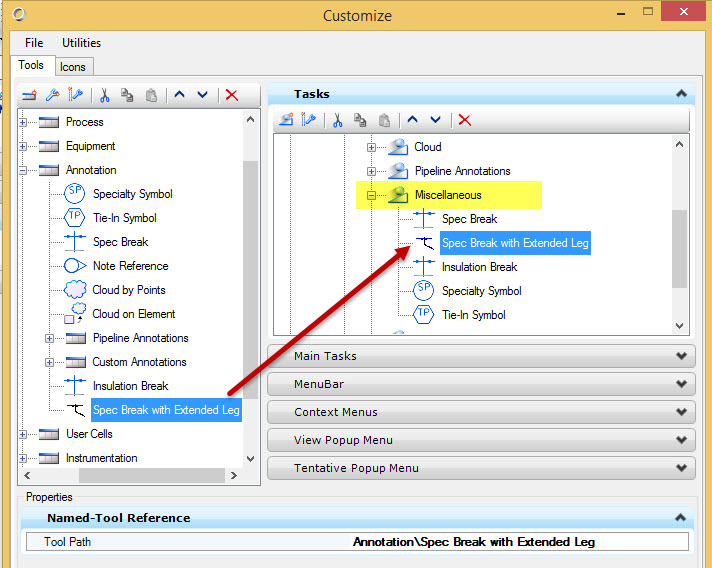Expand the Context Menus section
The image size is (712, 568).
pos(481,412)
